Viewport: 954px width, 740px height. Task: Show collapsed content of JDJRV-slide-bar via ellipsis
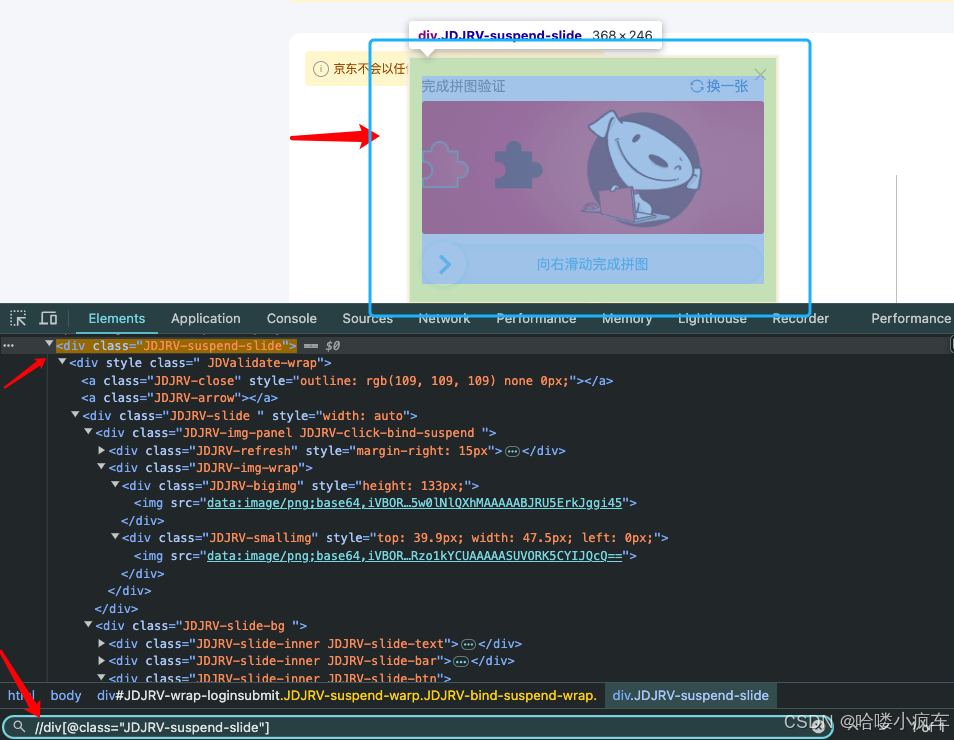point(461,661)
